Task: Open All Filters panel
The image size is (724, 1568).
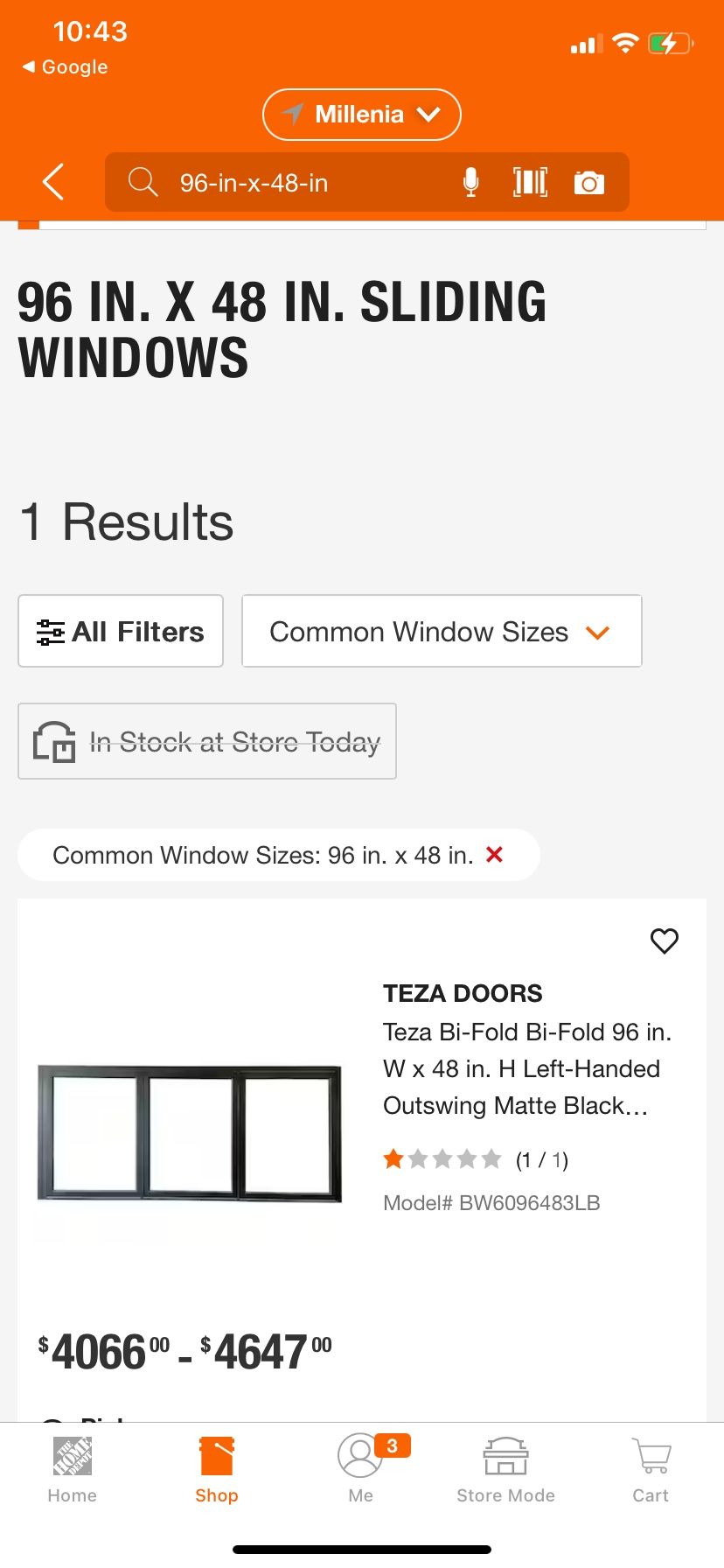Action: [x=121, y=631]
